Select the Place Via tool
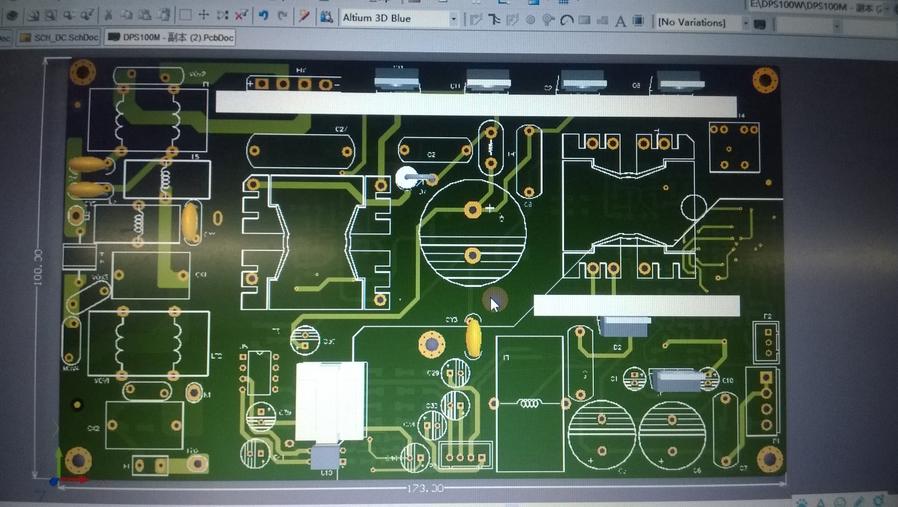 tap(548, 20)
